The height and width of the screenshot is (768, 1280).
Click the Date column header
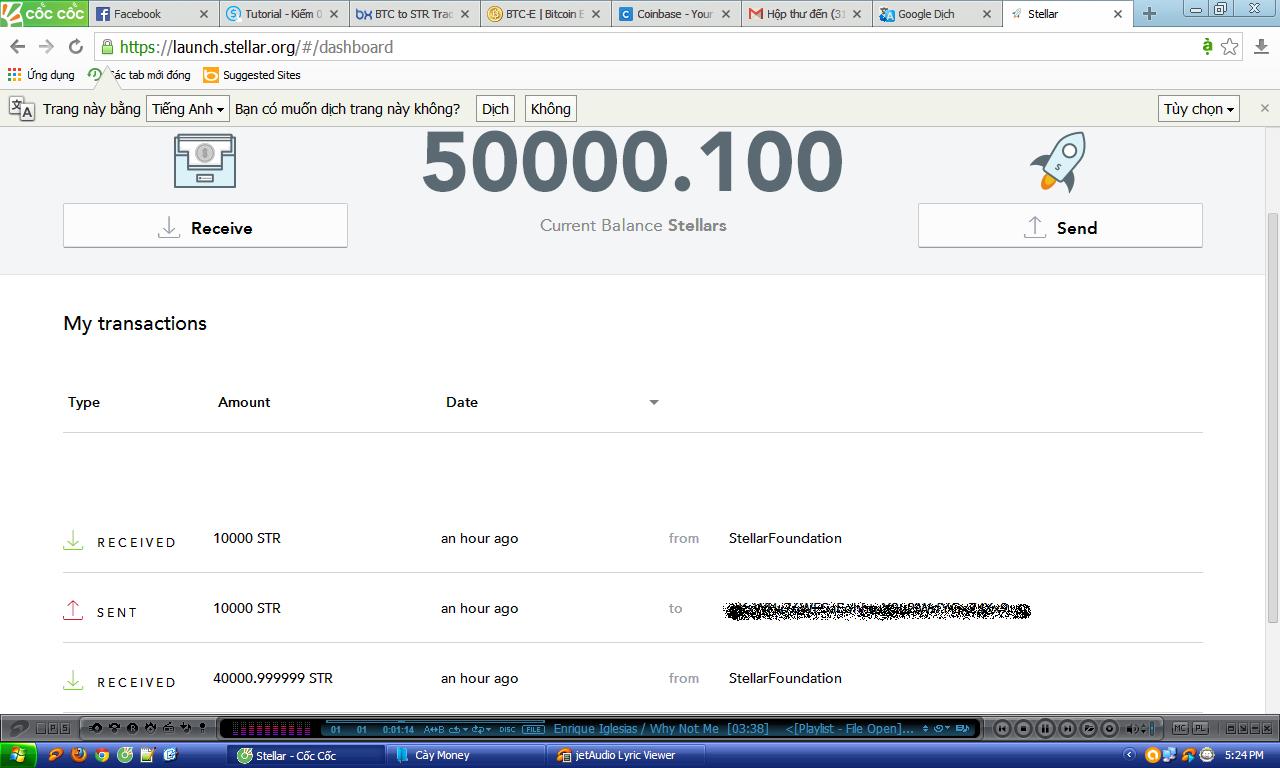point(462,402)
